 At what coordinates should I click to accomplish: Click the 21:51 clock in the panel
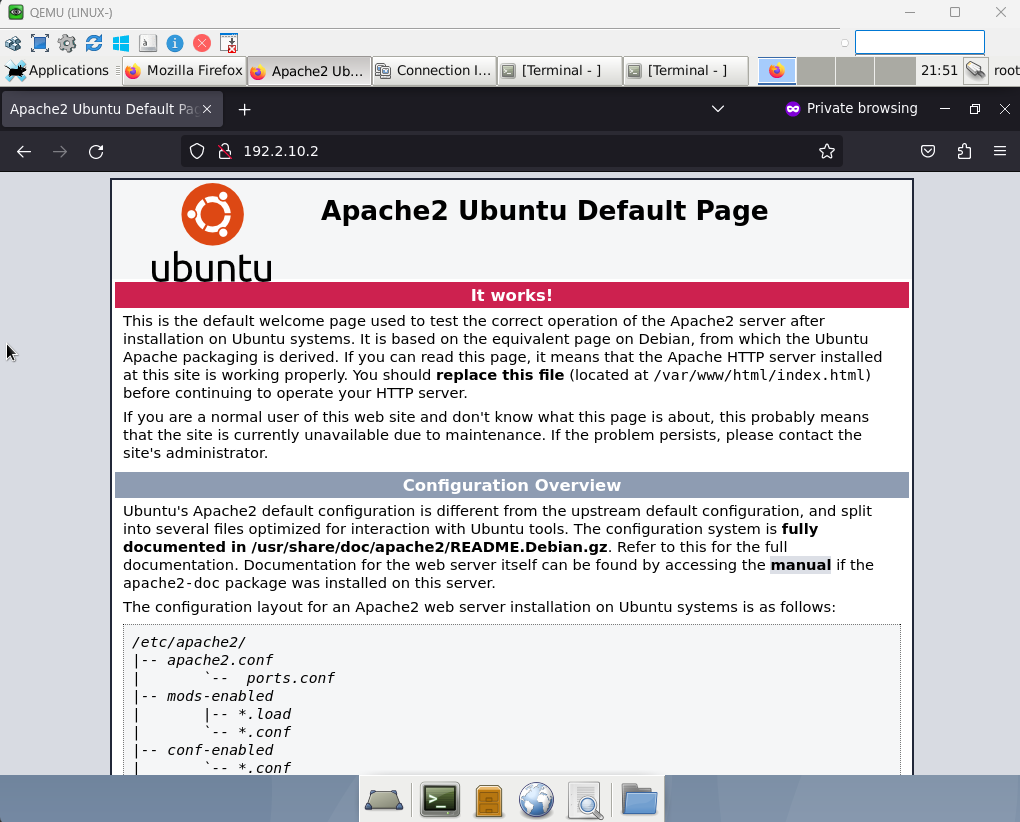click(x=939, y=70)
